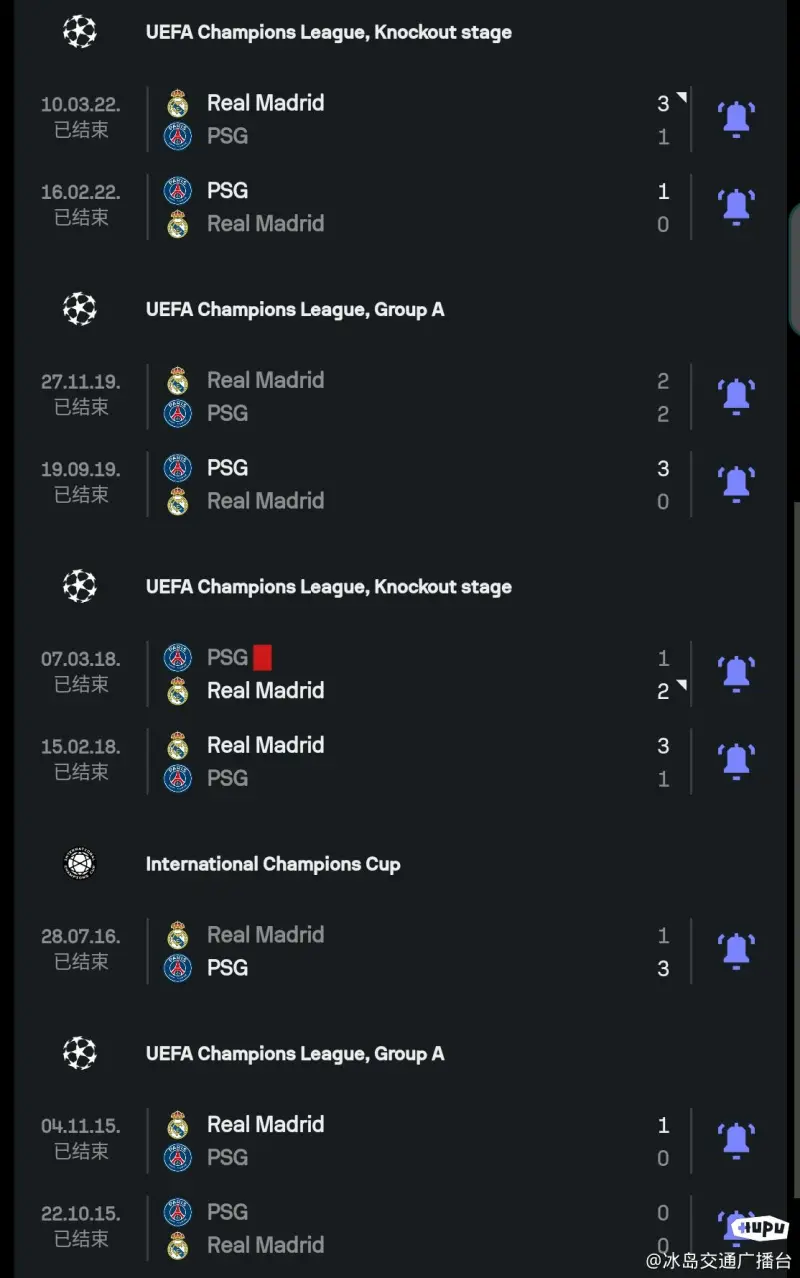The image size is (800, 1278).
Task: Toggle notification bell for 10.03.22 match
Action: [736, 119]
